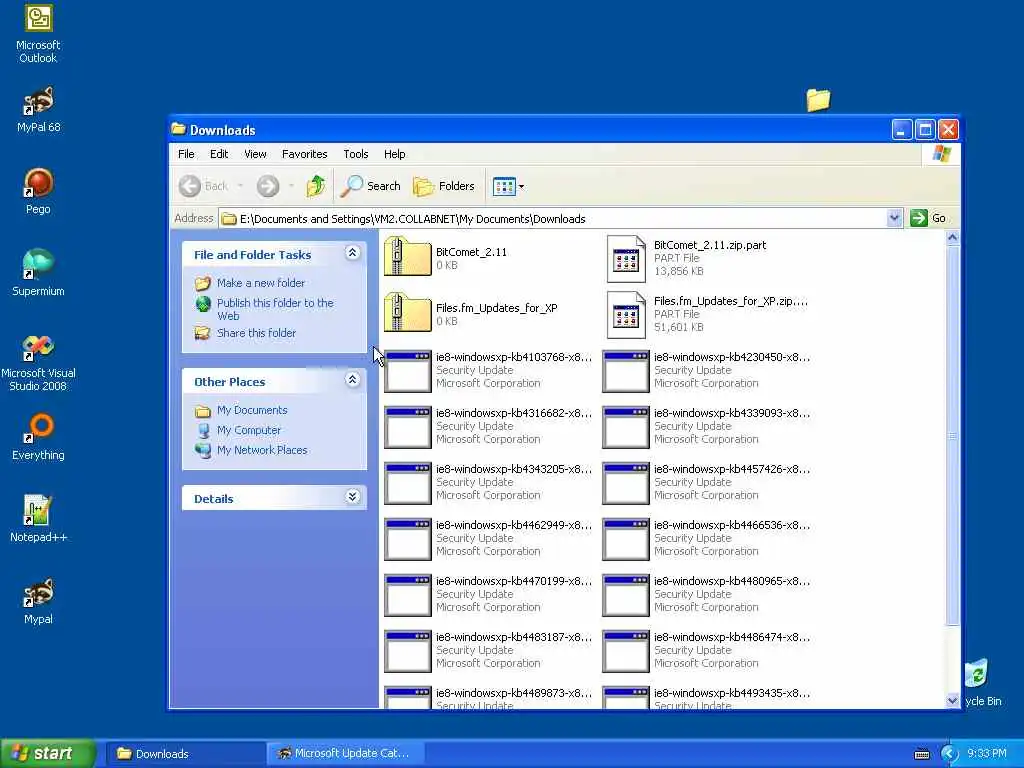
Task: Select the ie8-windowsxp-kb4457426 update icon
Action: click(x=626, y=483)
